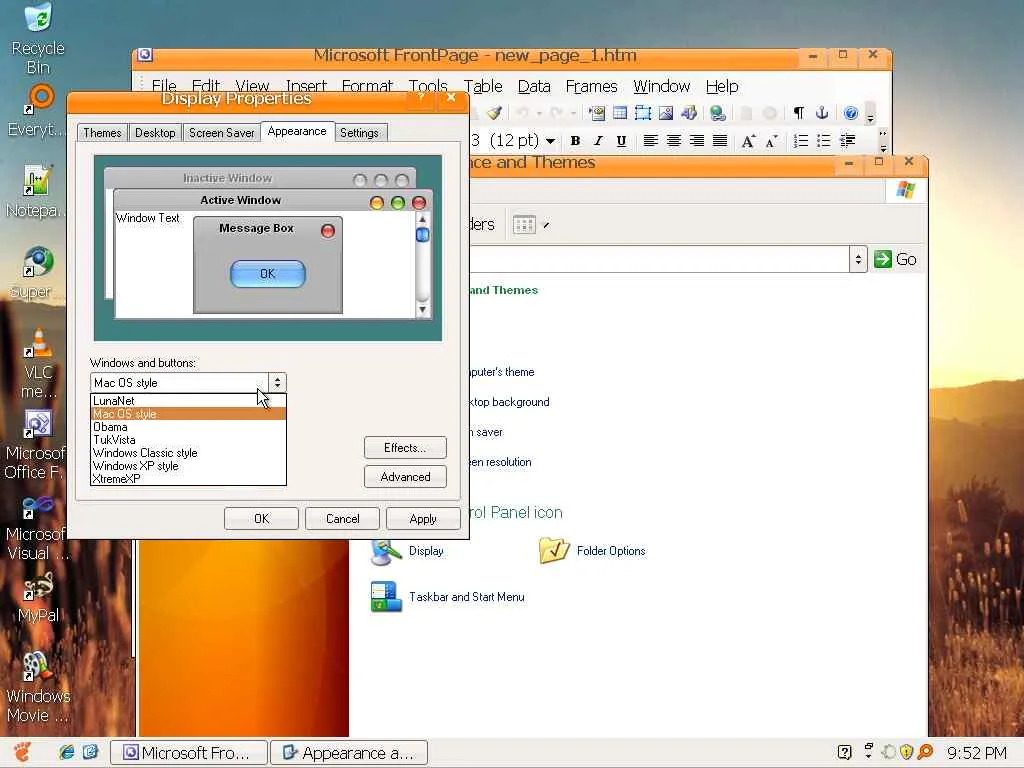Open FrontPage Help question mark icon
Screen dimensions: 1024x768
(850, 113)
